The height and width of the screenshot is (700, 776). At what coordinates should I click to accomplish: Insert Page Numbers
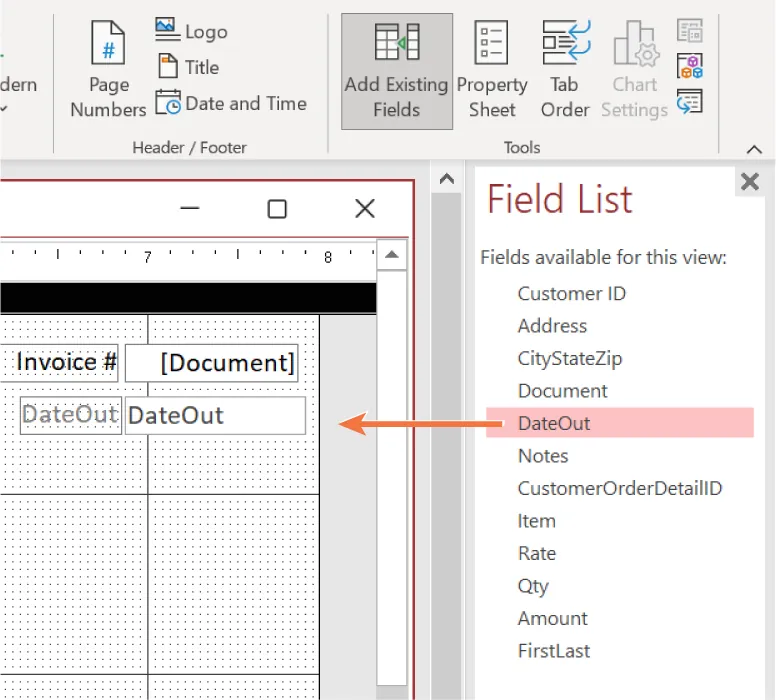coord(108,71)
